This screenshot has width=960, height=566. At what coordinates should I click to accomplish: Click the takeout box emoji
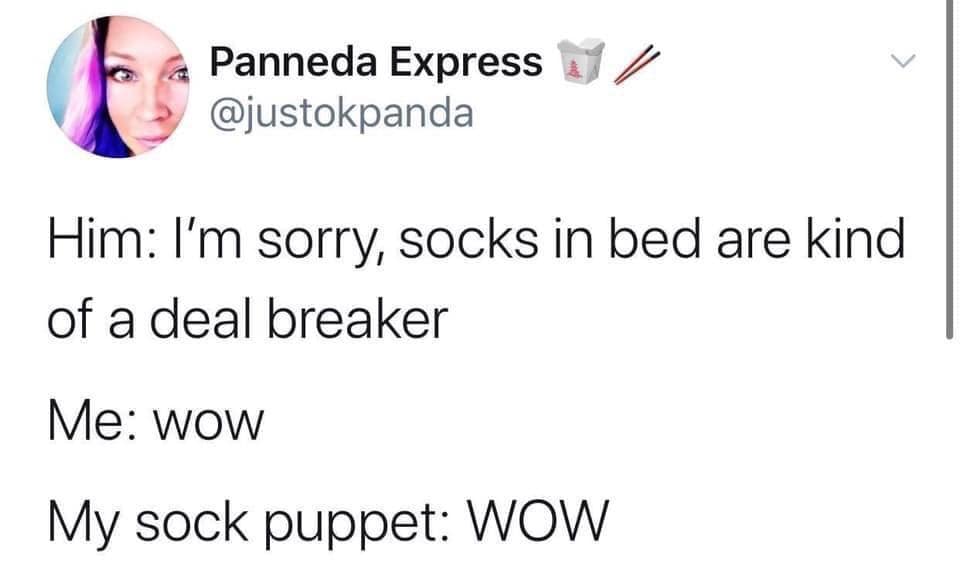point(581,61)
